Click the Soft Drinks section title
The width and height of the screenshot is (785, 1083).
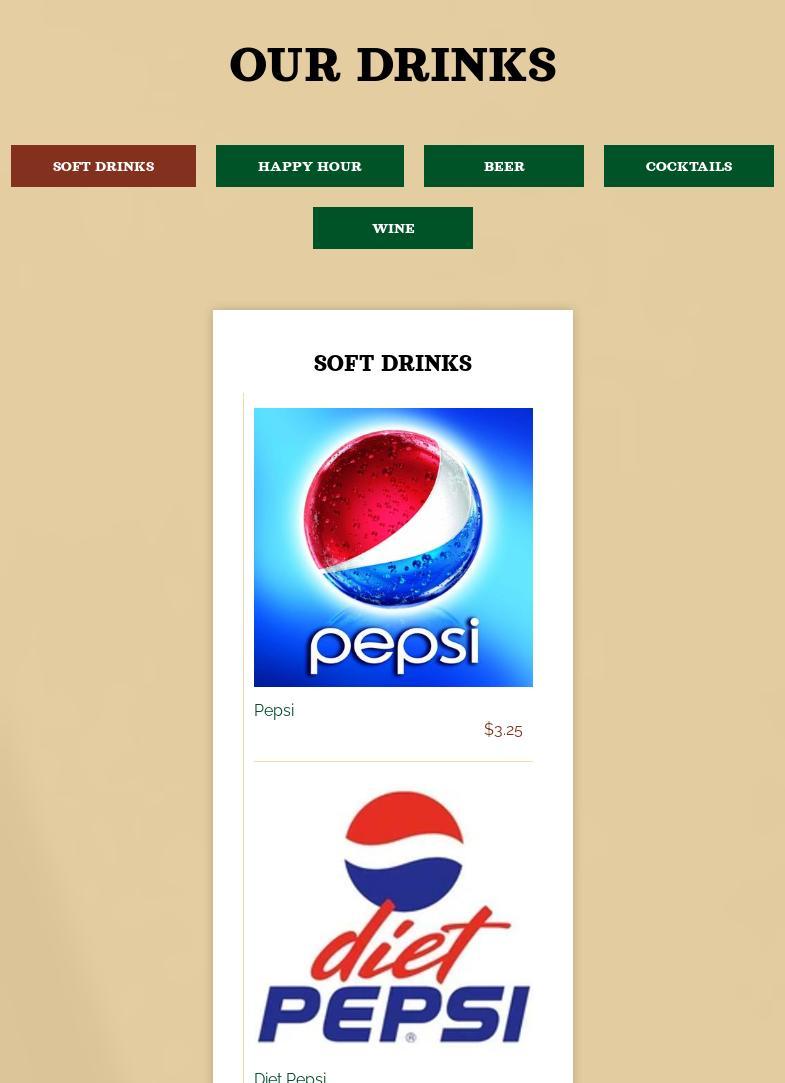pyautogui.click(x=393, y=363)
